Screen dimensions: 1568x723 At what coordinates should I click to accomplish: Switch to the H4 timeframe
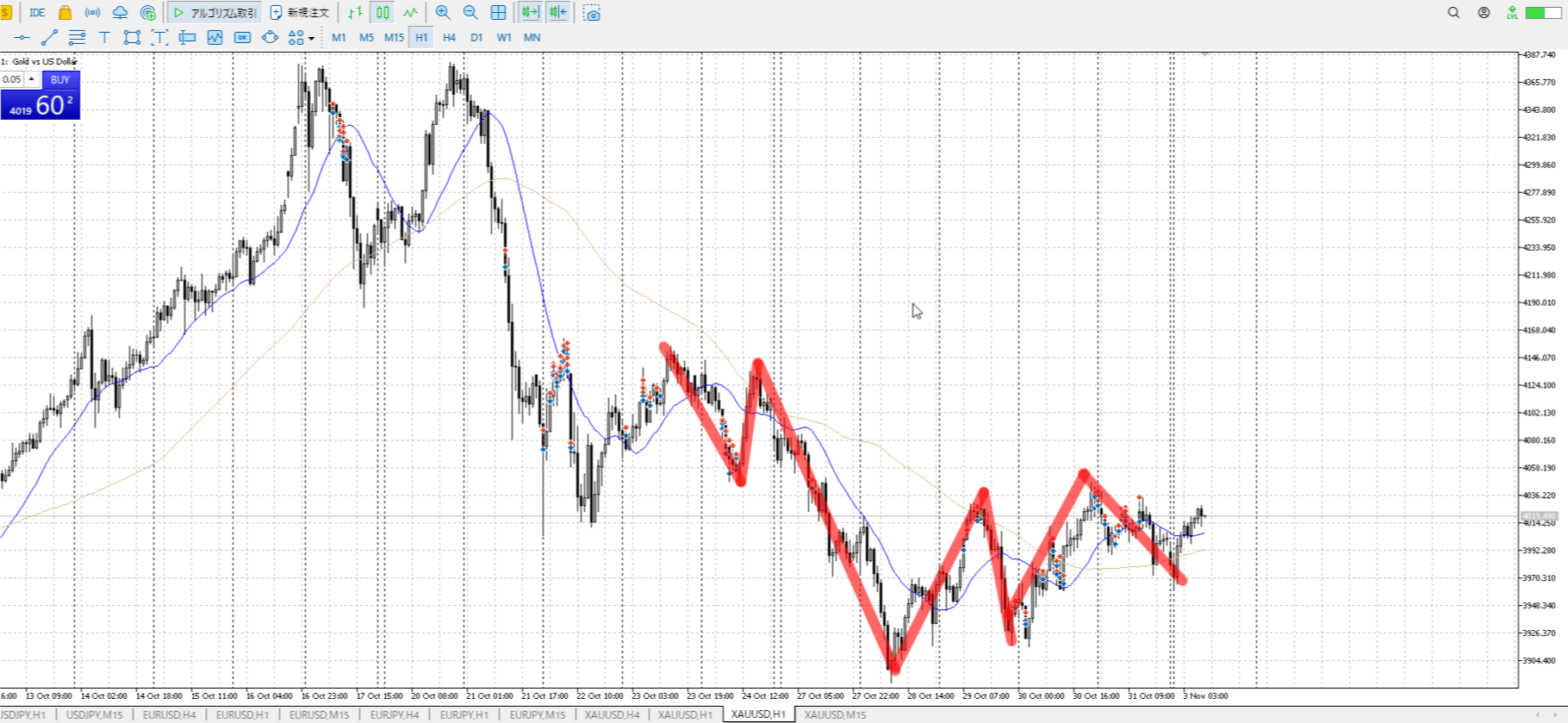pyautogui.click(x=449, y=37)
